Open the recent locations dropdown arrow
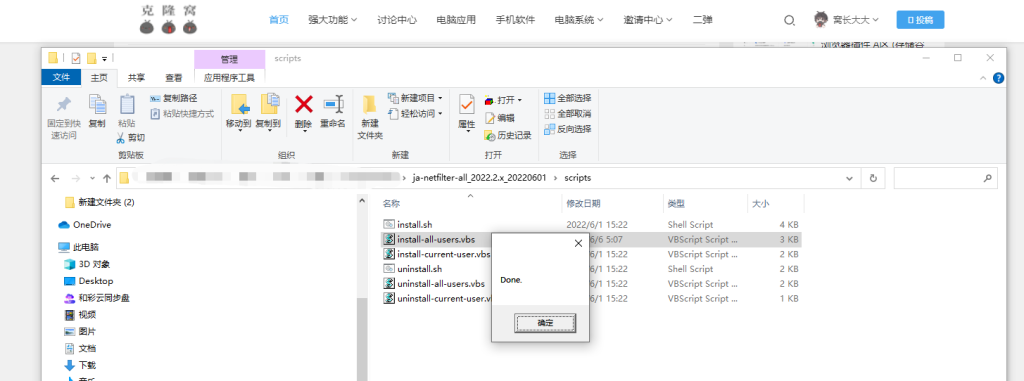Image resolution: width=1024 pixels, height=381 pixels. click(91, 178)
